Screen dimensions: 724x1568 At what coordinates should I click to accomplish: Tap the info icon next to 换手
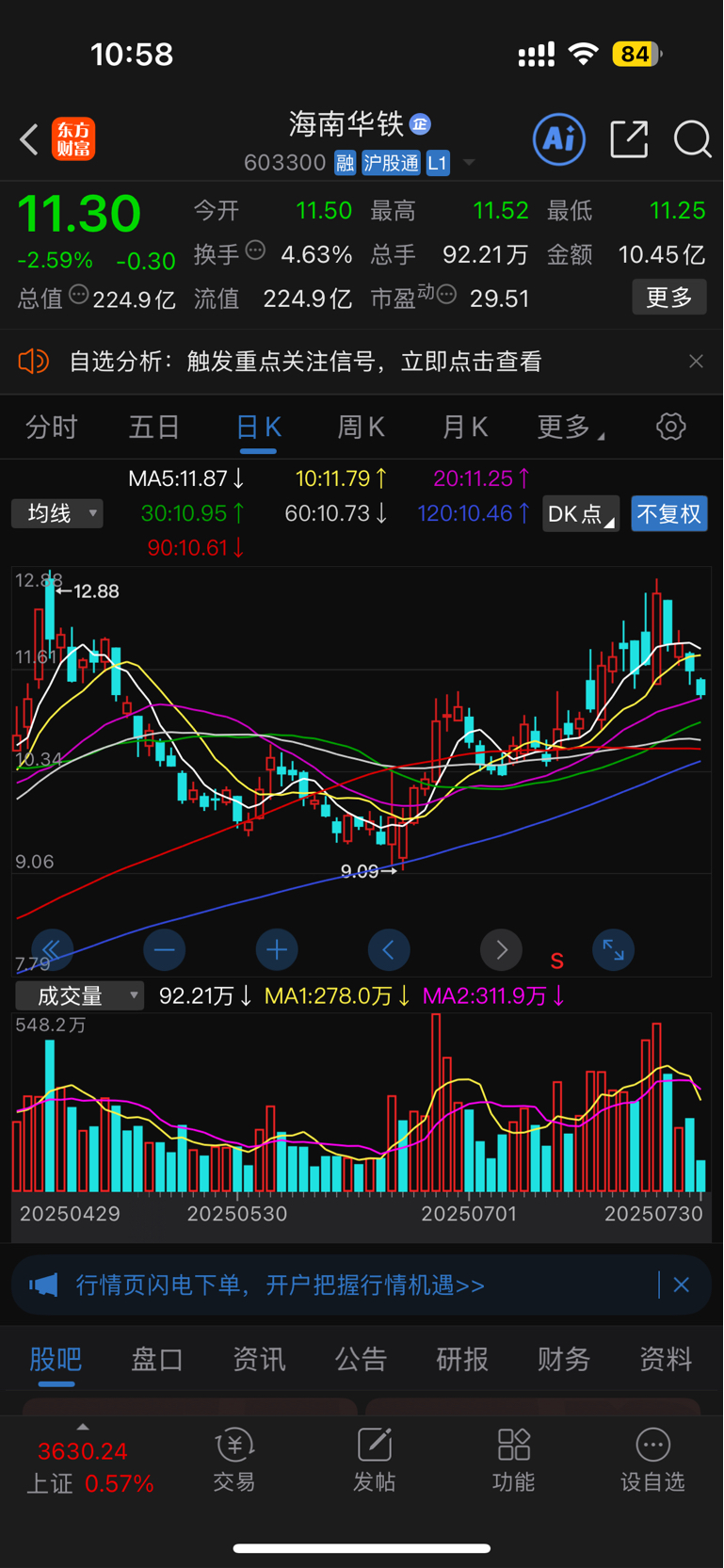tap(255, 251)
